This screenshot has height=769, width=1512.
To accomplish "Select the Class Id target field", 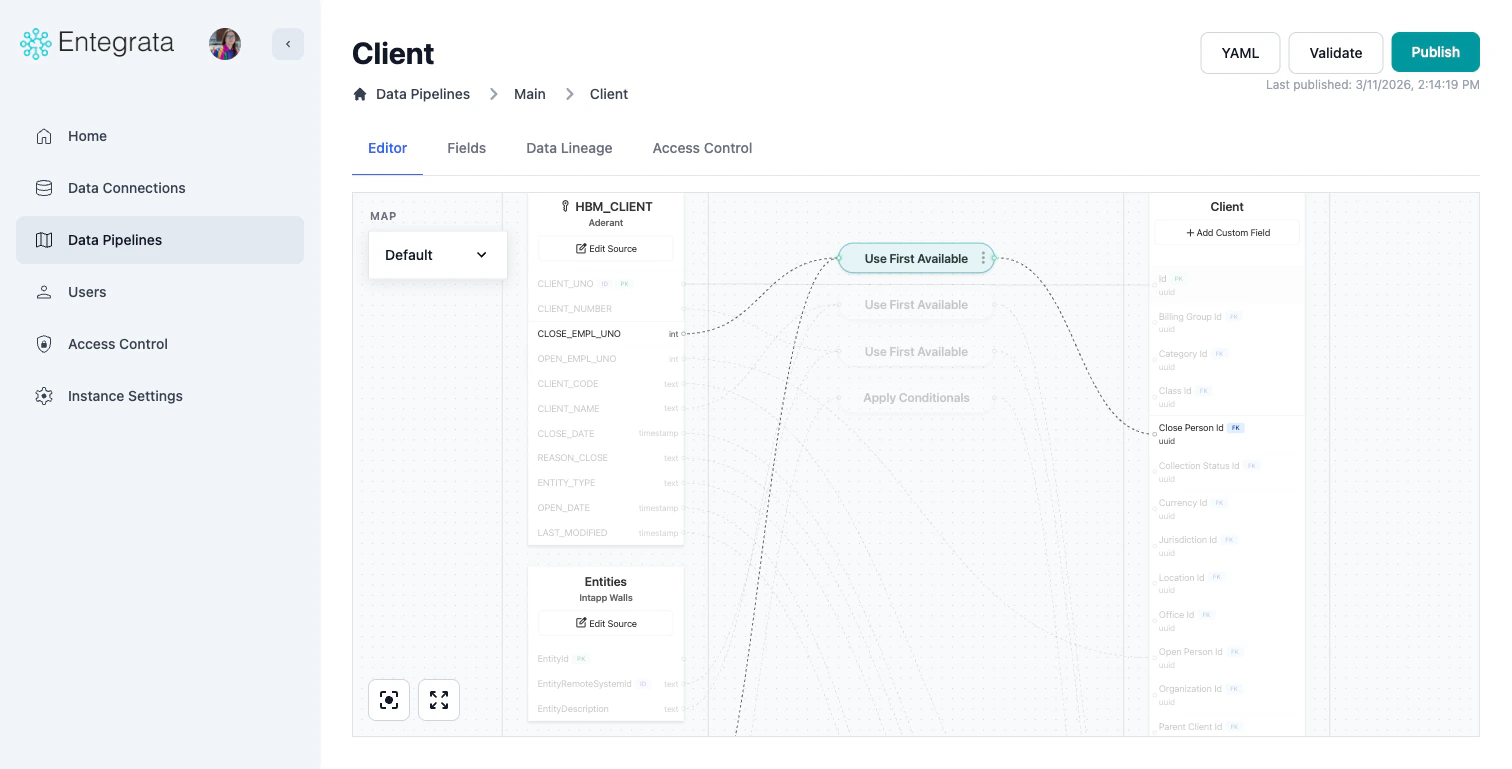I will click(1227, 397).
